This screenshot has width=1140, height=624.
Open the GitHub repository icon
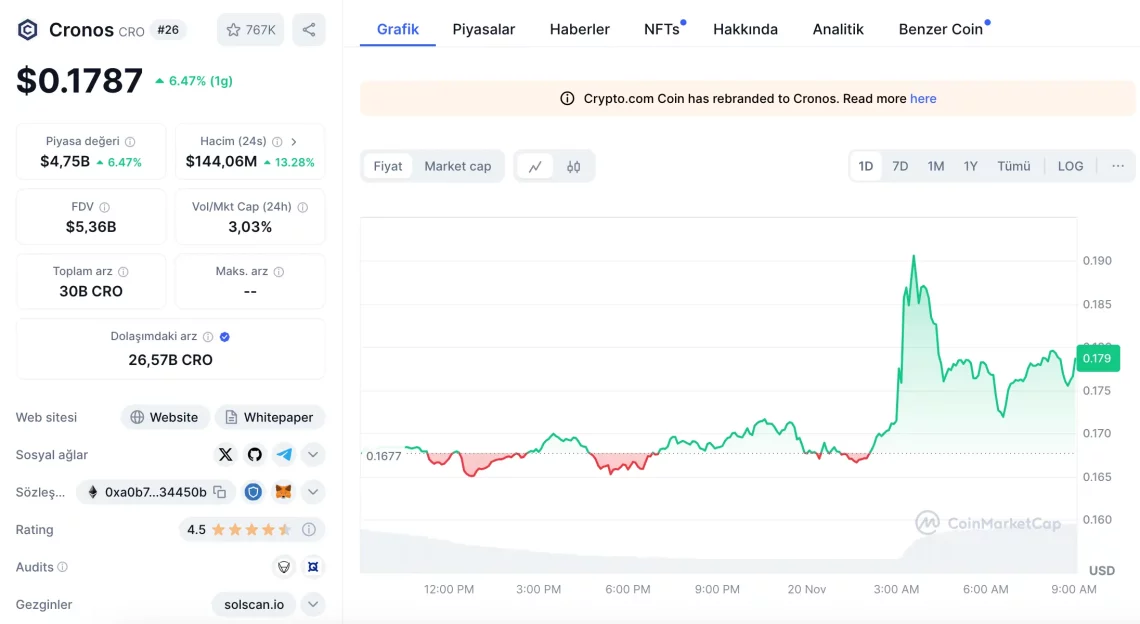[x=255, y=455]
